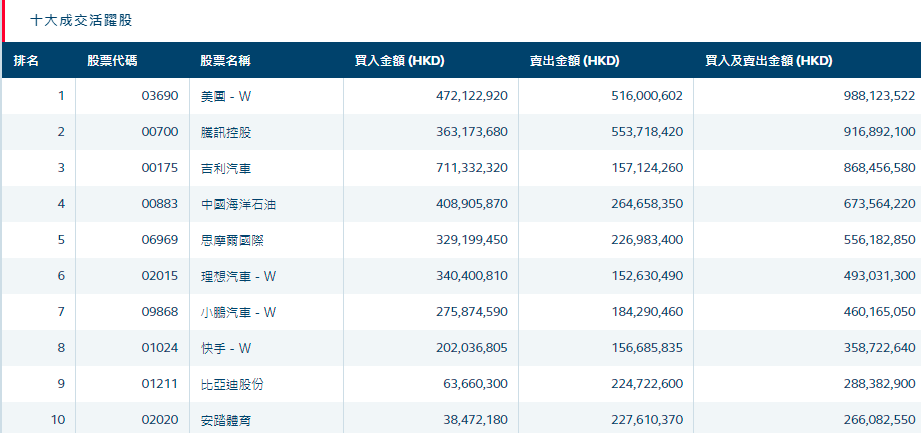Screen dimensions: 921x433
Task: Click the 排名 column header
Action: point(26,61)
